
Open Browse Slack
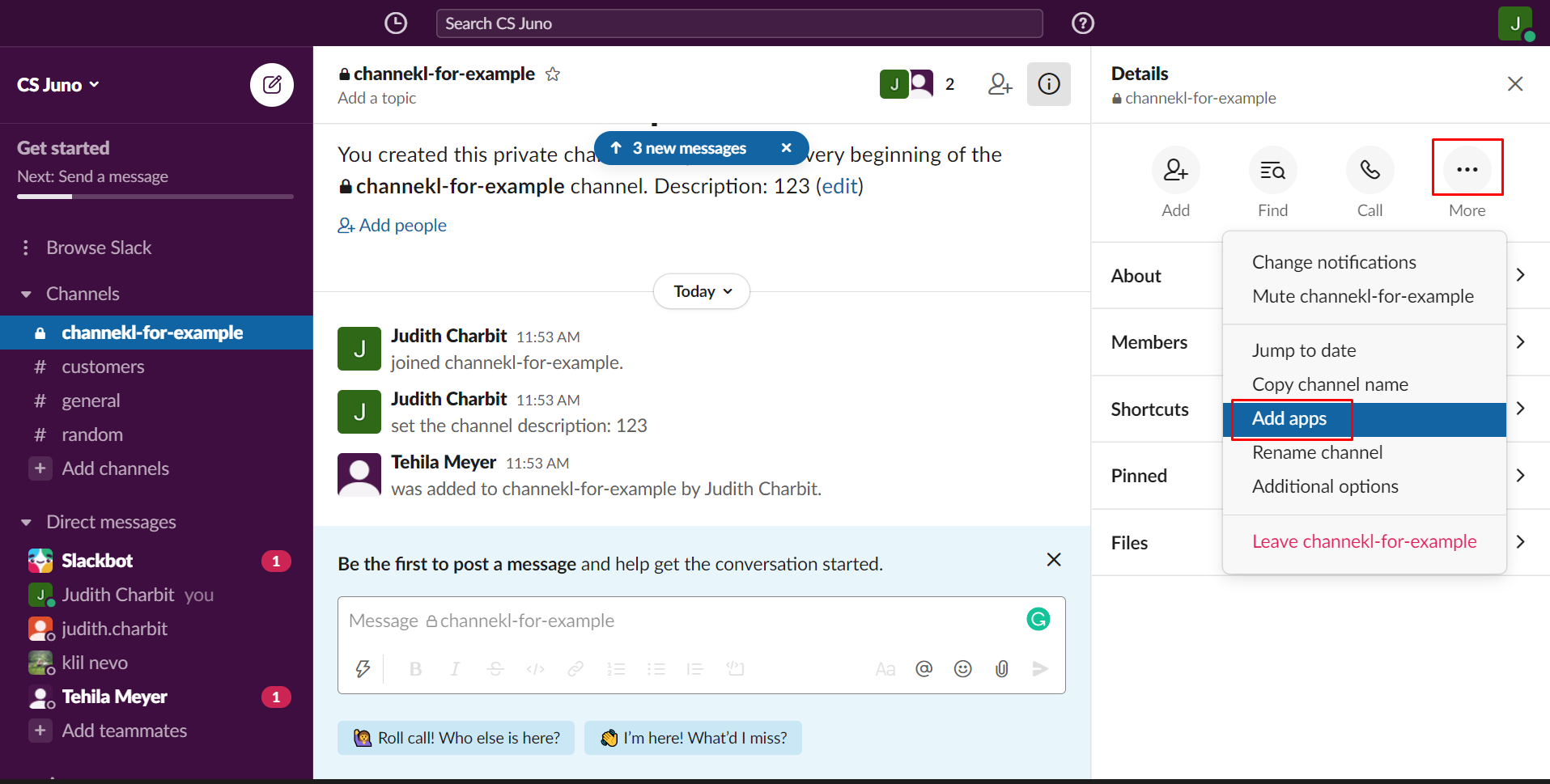pyautogui.click(x=99, y=248)
